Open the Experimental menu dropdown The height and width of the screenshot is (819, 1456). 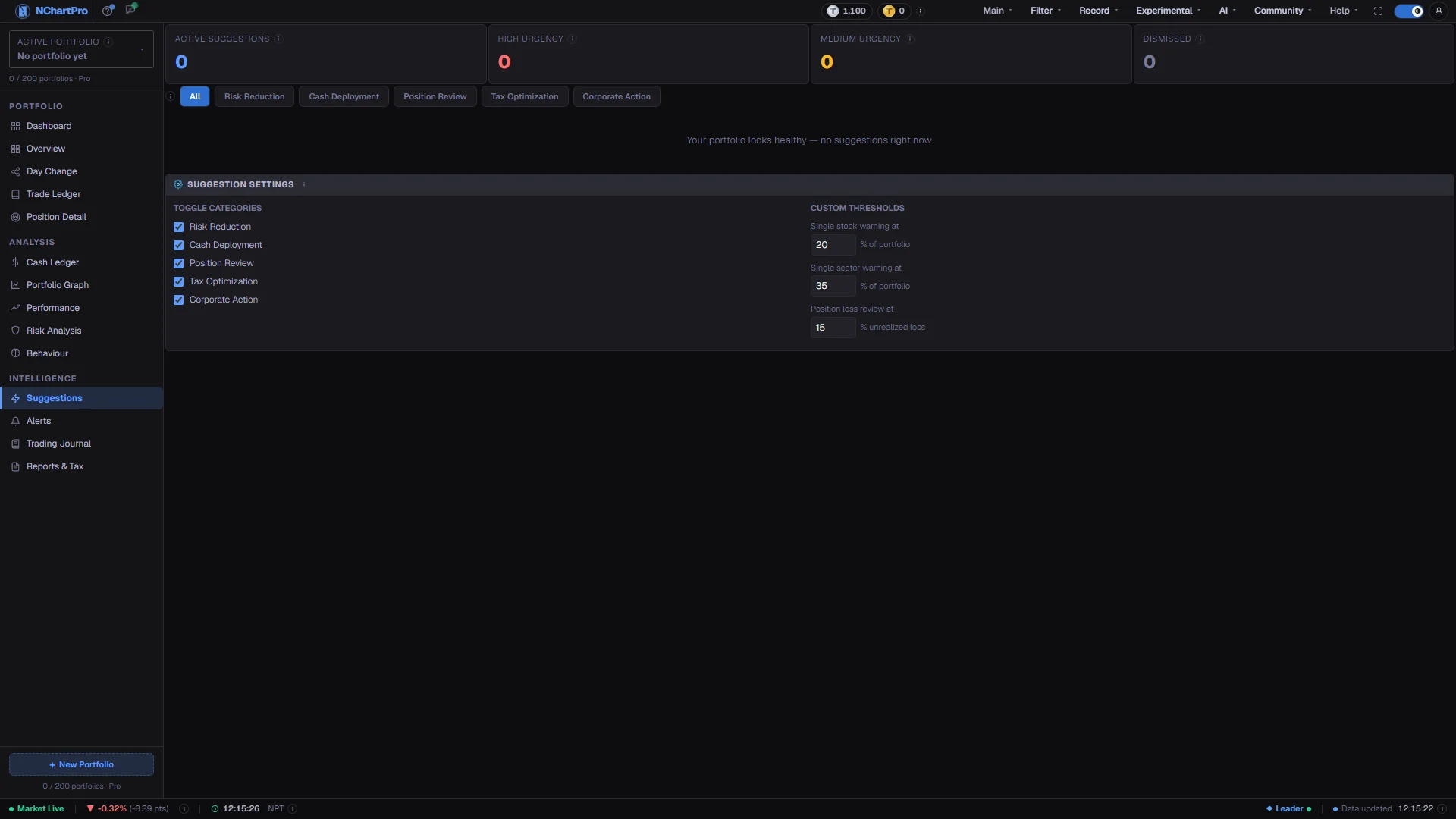(1168, 11)
